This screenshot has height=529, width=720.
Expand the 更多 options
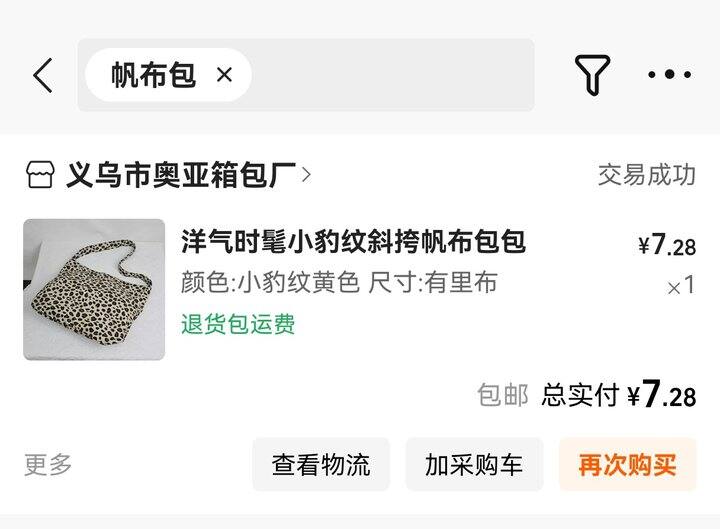pos(48,465)
